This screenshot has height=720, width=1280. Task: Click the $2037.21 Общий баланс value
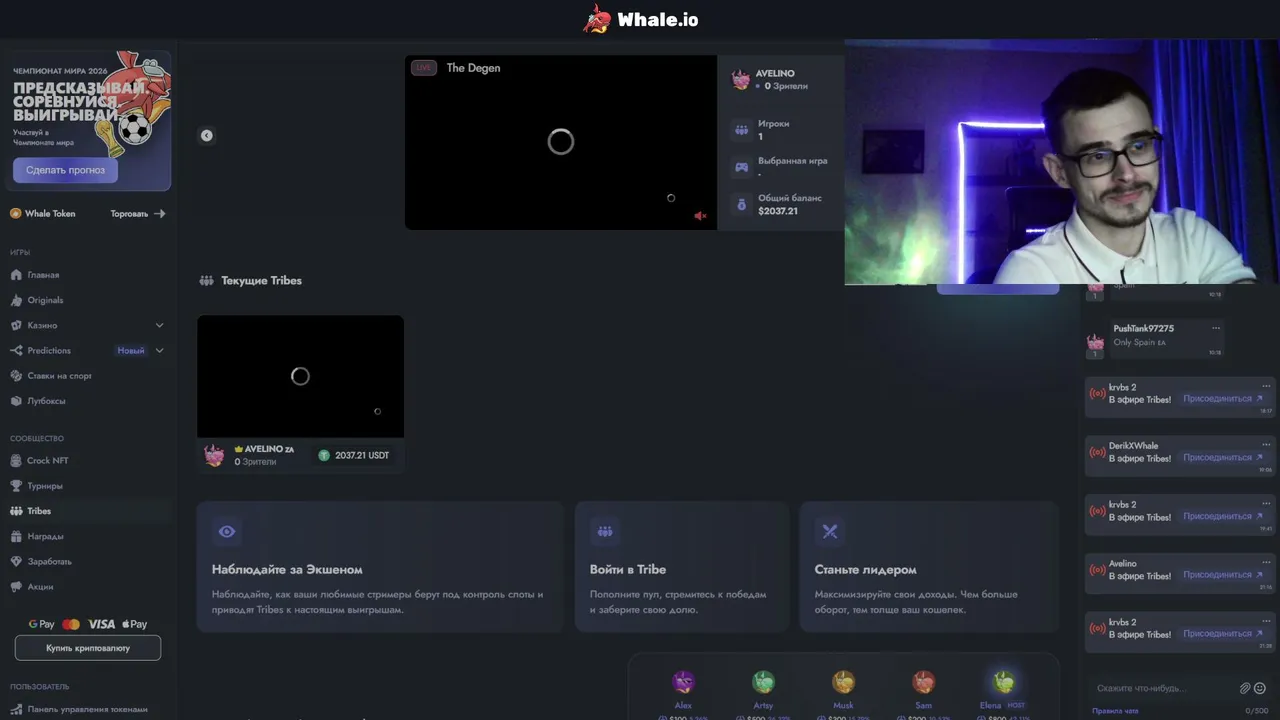pos(778,211)
